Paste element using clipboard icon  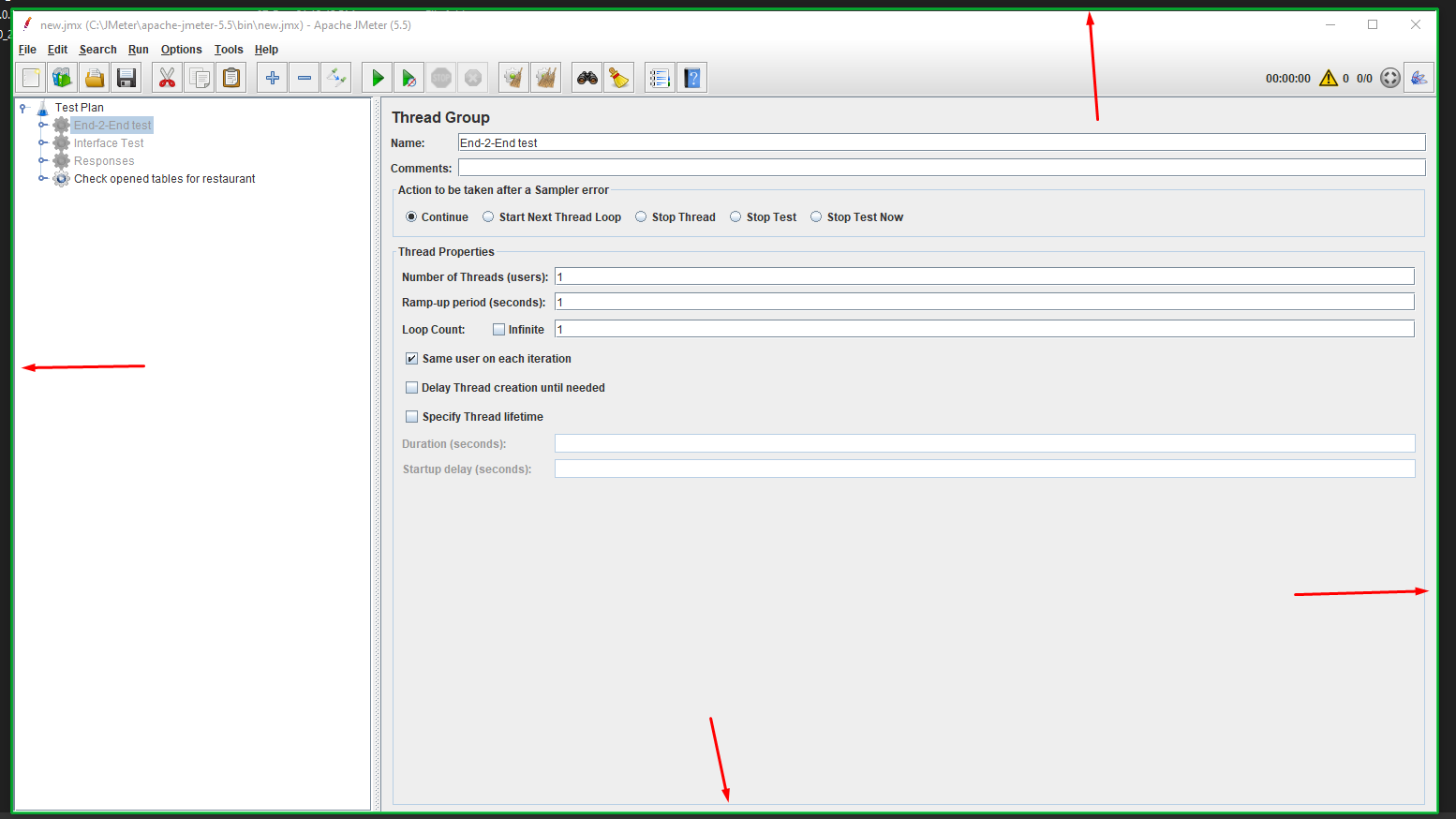230,78
